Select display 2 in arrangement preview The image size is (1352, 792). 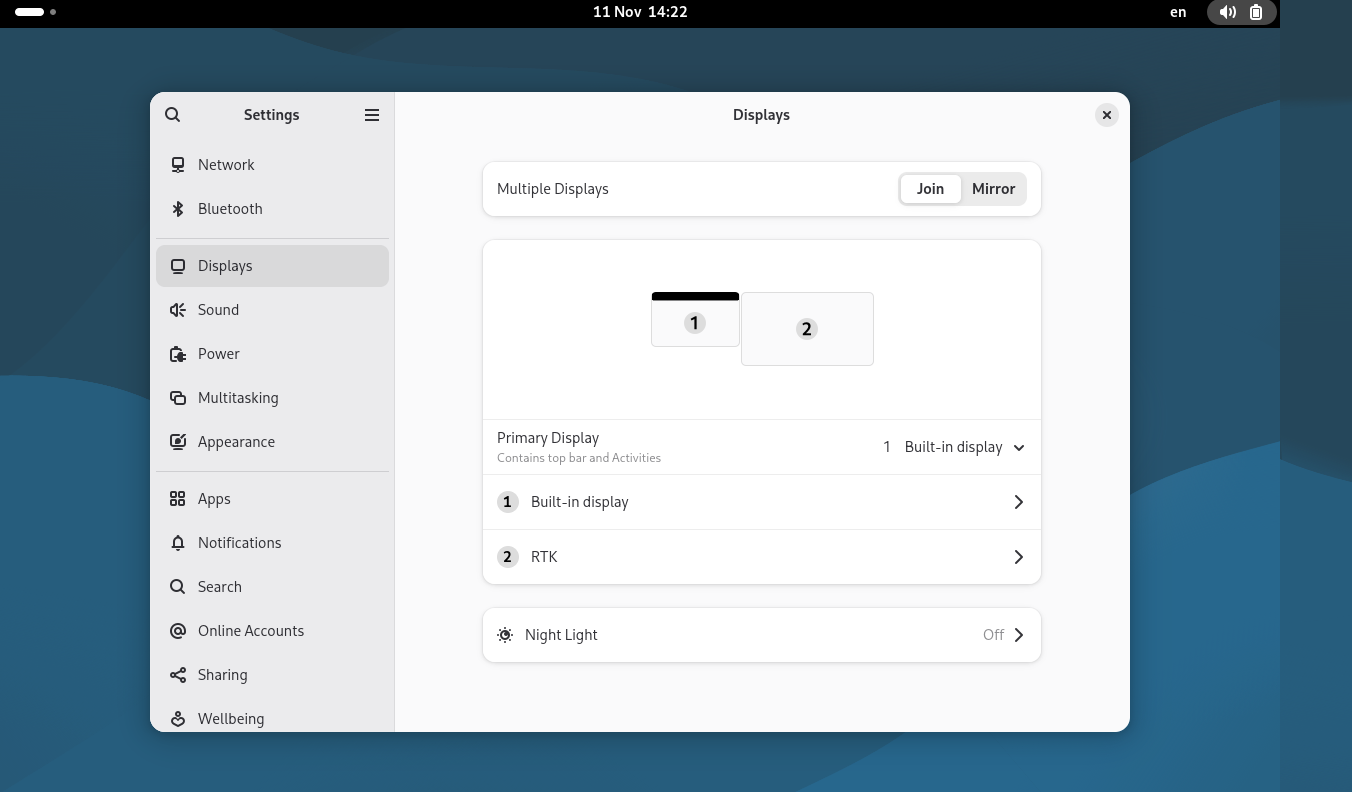coord(807,329)
